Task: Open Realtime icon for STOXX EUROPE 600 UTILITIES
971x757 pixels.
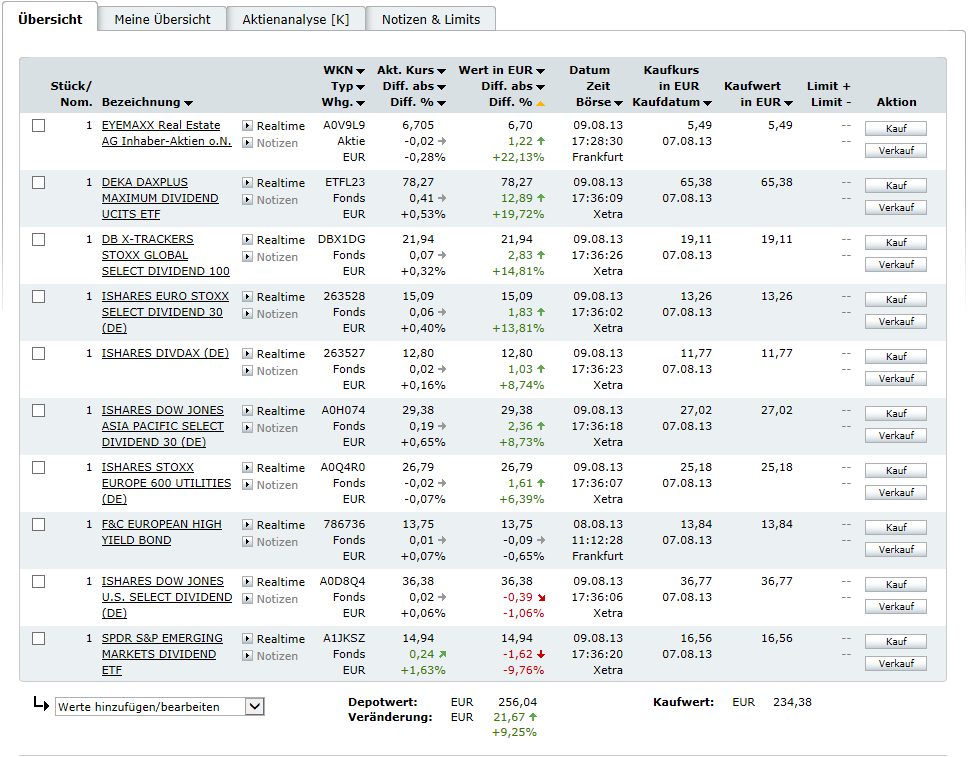Action: [247, 468]
